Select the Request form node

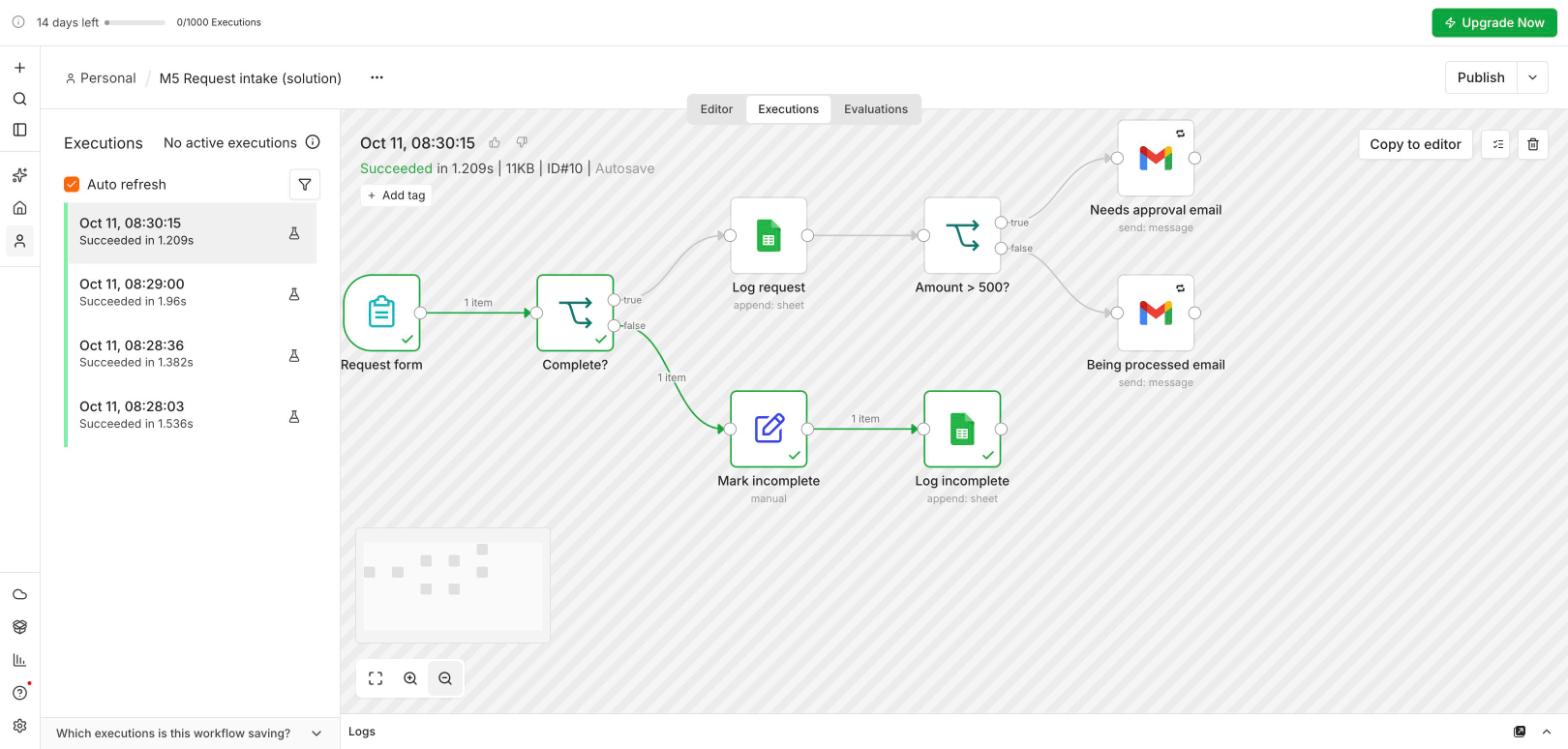(x=382, y=313)
